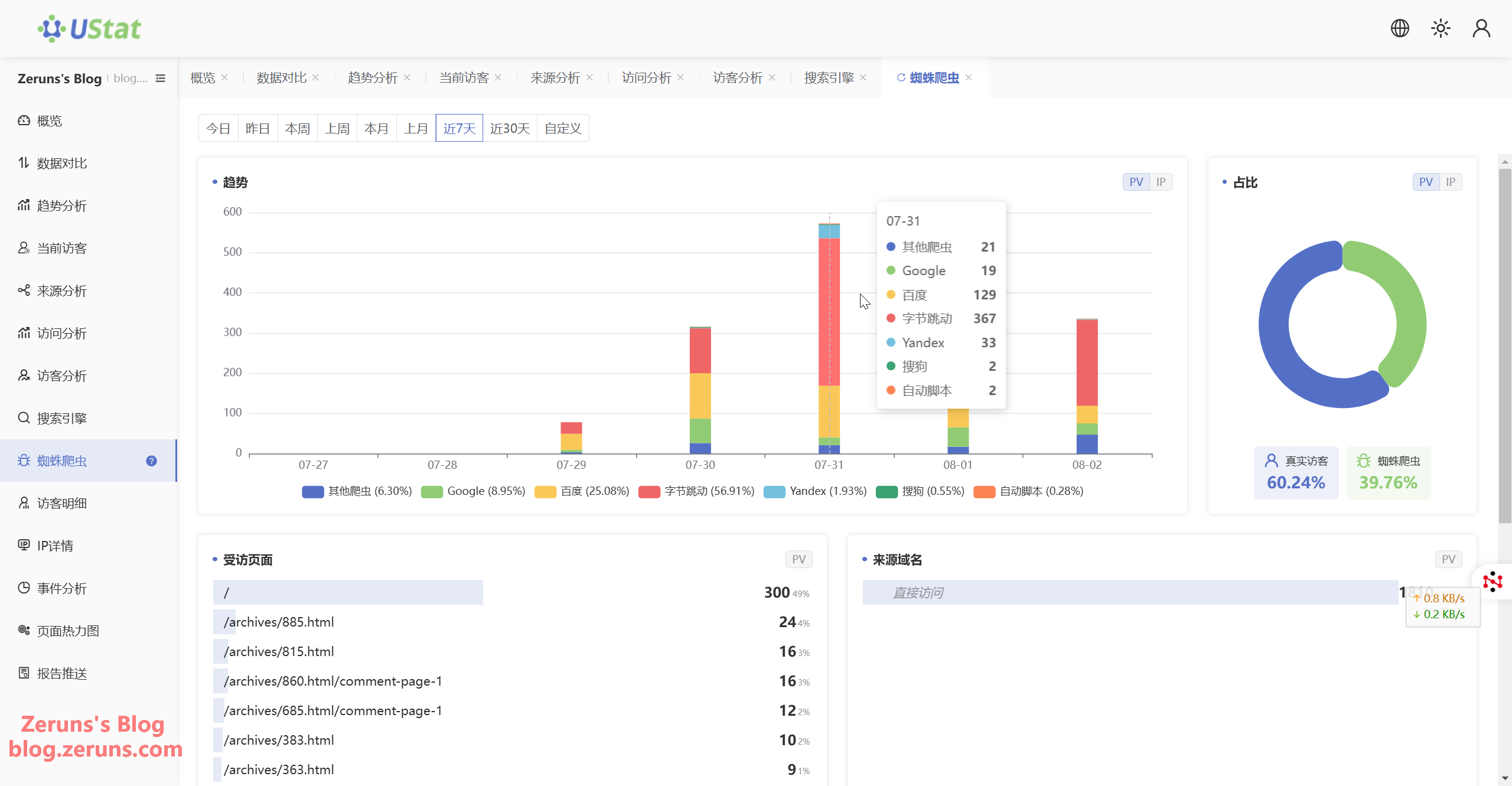Toggle the 百度 yellow legend swatch
This screenshot has height=786, width=1512.
(x=545, y=491)
